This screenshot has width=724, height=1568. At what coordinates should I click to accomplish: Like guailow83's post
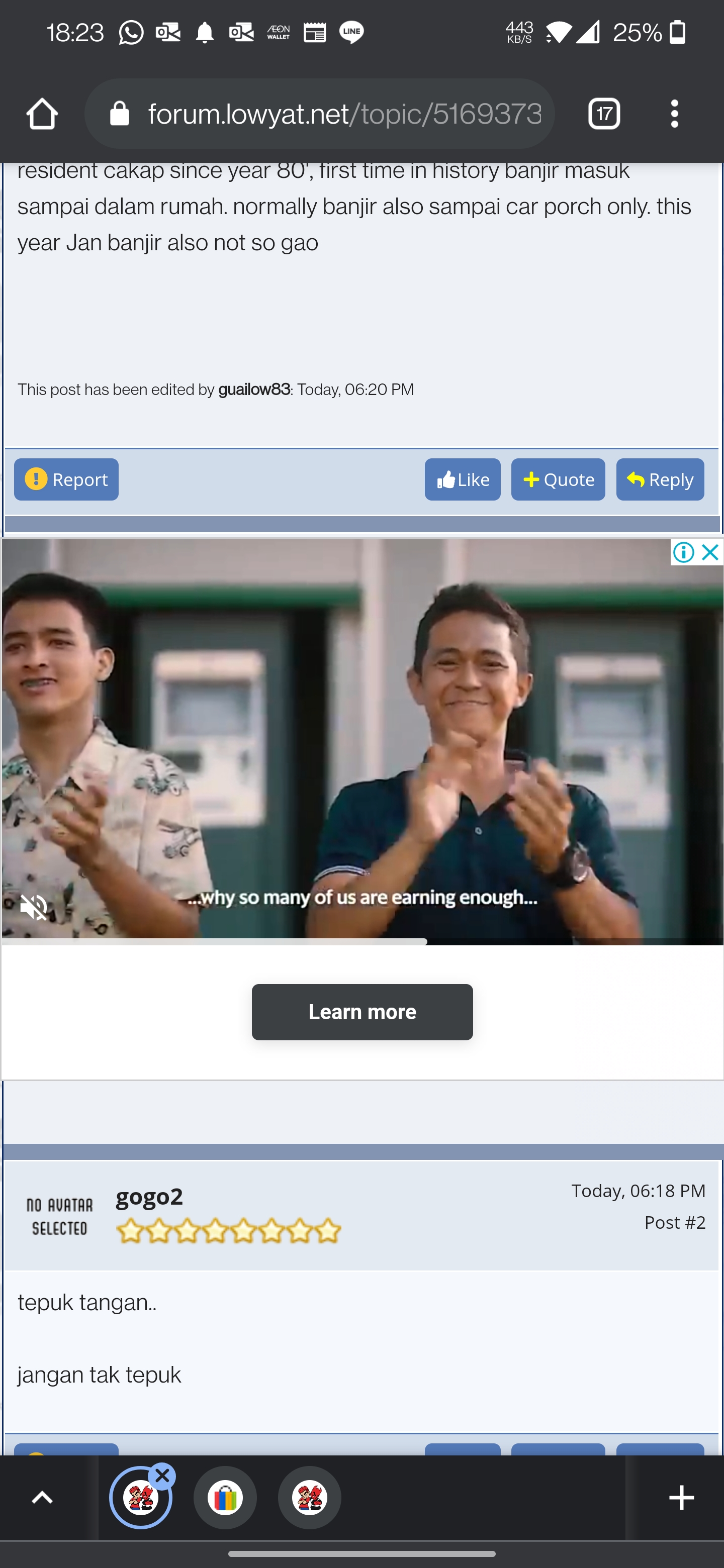coord(463,479)
